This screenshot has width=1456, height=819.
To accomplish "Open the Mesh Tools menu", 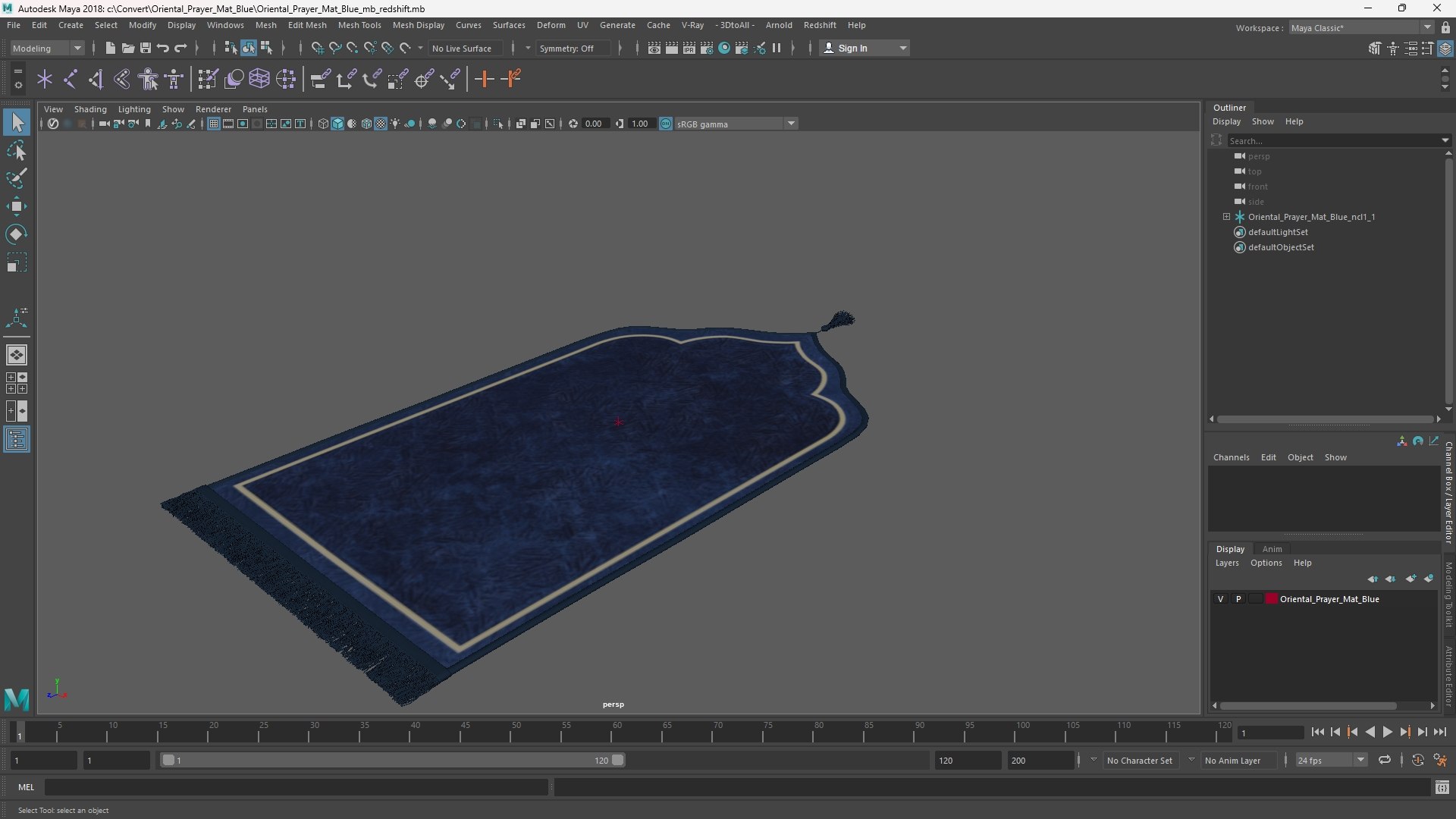I will [x=359, y=25].
